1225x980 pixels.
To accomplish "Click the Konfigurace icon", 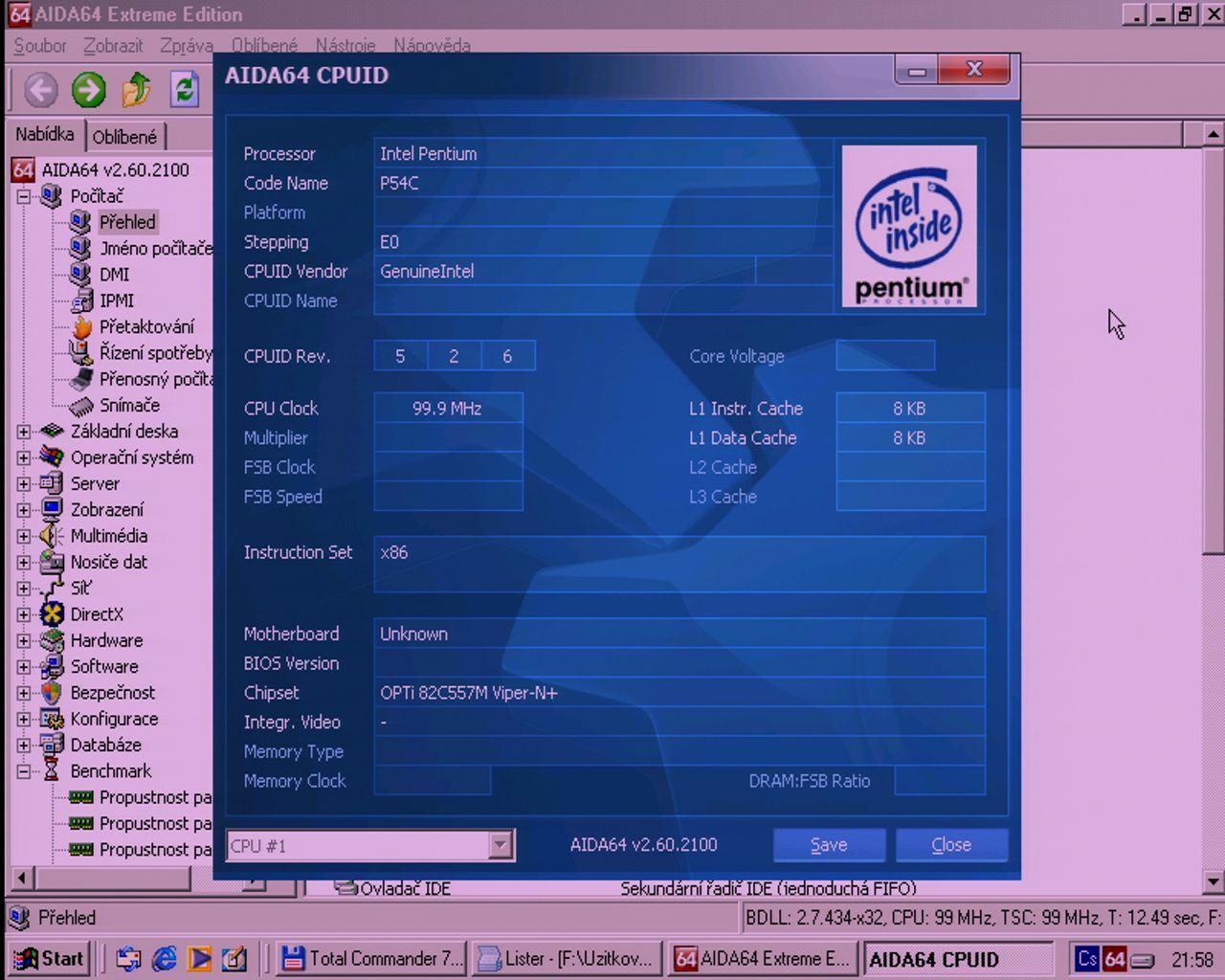I will coord(52,719).
